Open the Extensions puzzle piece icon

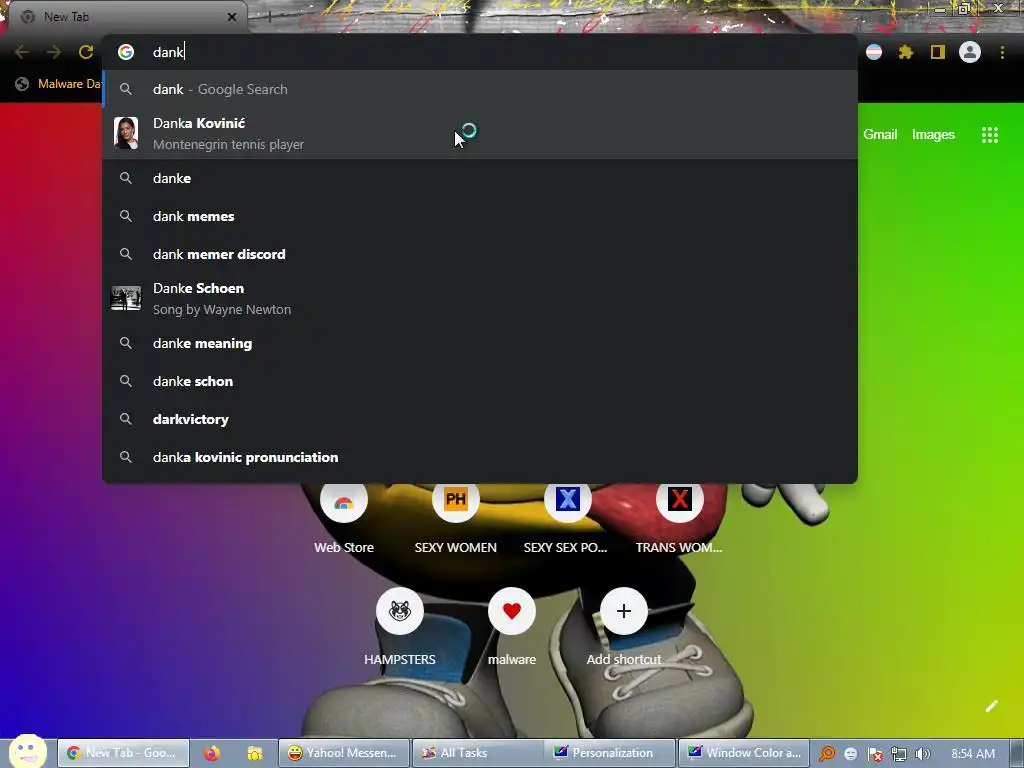click(906, 52)
